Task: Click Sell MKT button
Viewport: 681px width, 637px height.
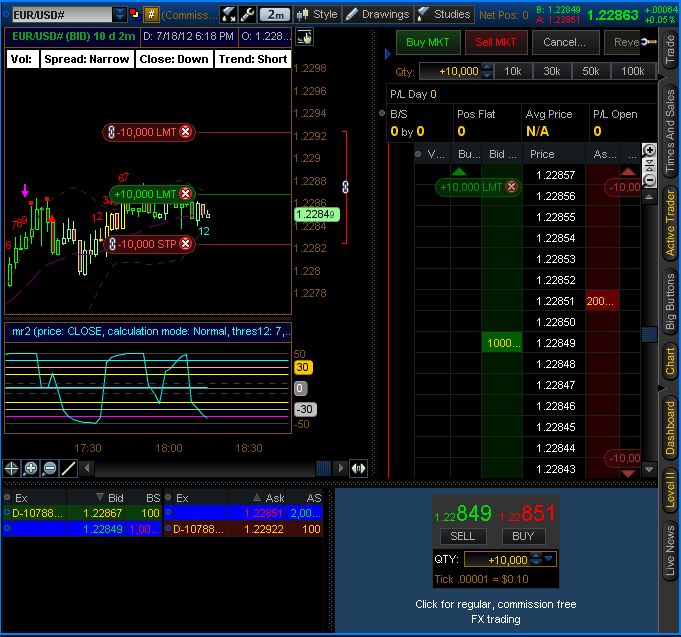Action: tap(496, 42)
